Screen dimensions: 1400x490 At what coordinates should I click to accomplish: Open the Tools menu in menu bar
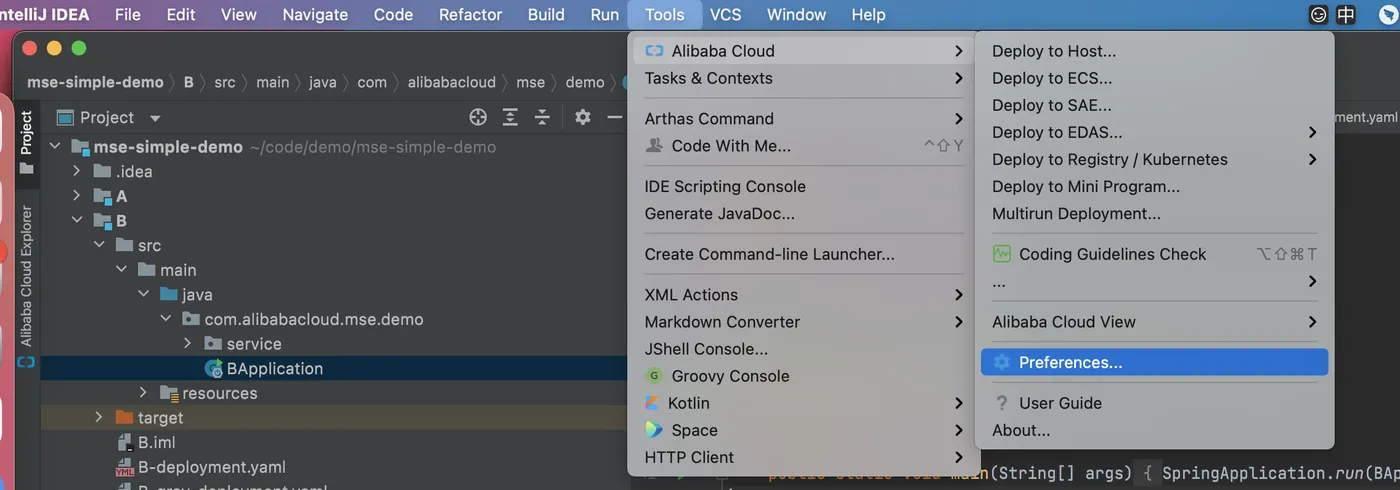(x=664, y=14)
